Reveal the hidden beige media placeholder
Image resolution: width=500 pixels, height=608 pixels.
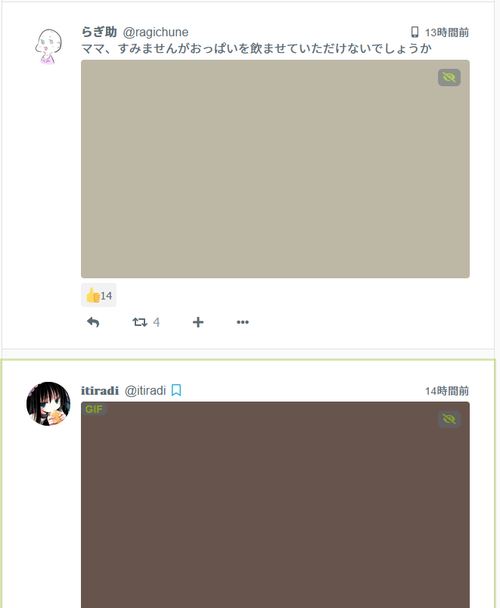tap(275, 169)
